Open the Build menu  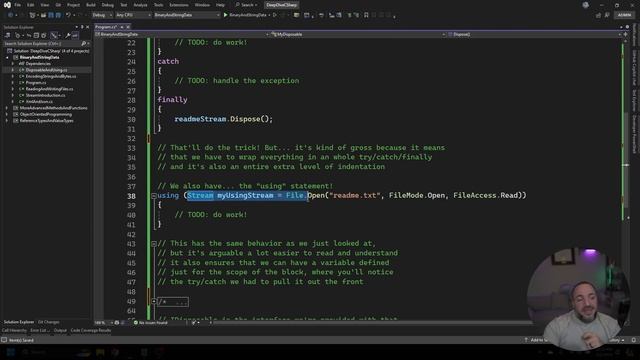click(x=91, y=5)
